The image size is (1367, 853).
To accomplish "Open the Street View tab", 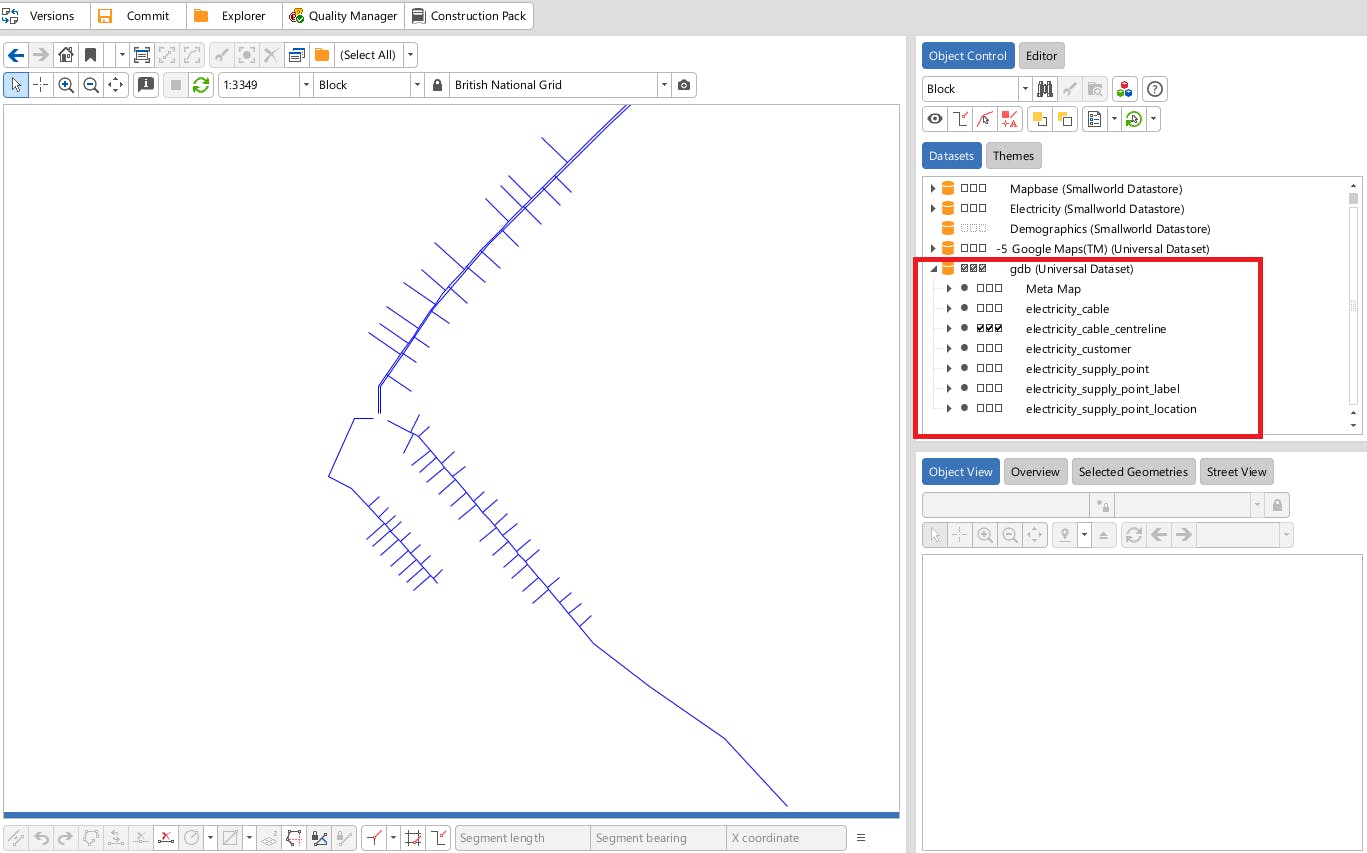I will pos(1237,472).
